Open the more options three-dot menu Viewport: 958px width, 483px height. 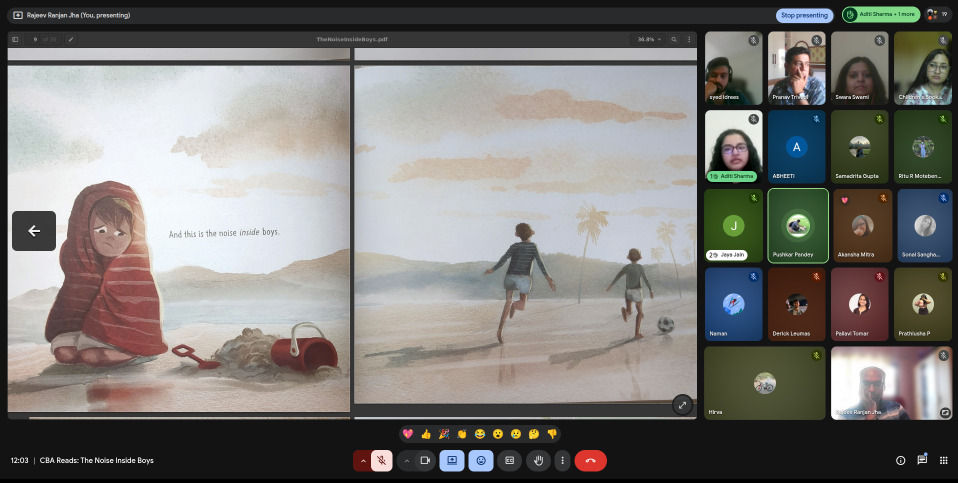click(x=563, y=460)
